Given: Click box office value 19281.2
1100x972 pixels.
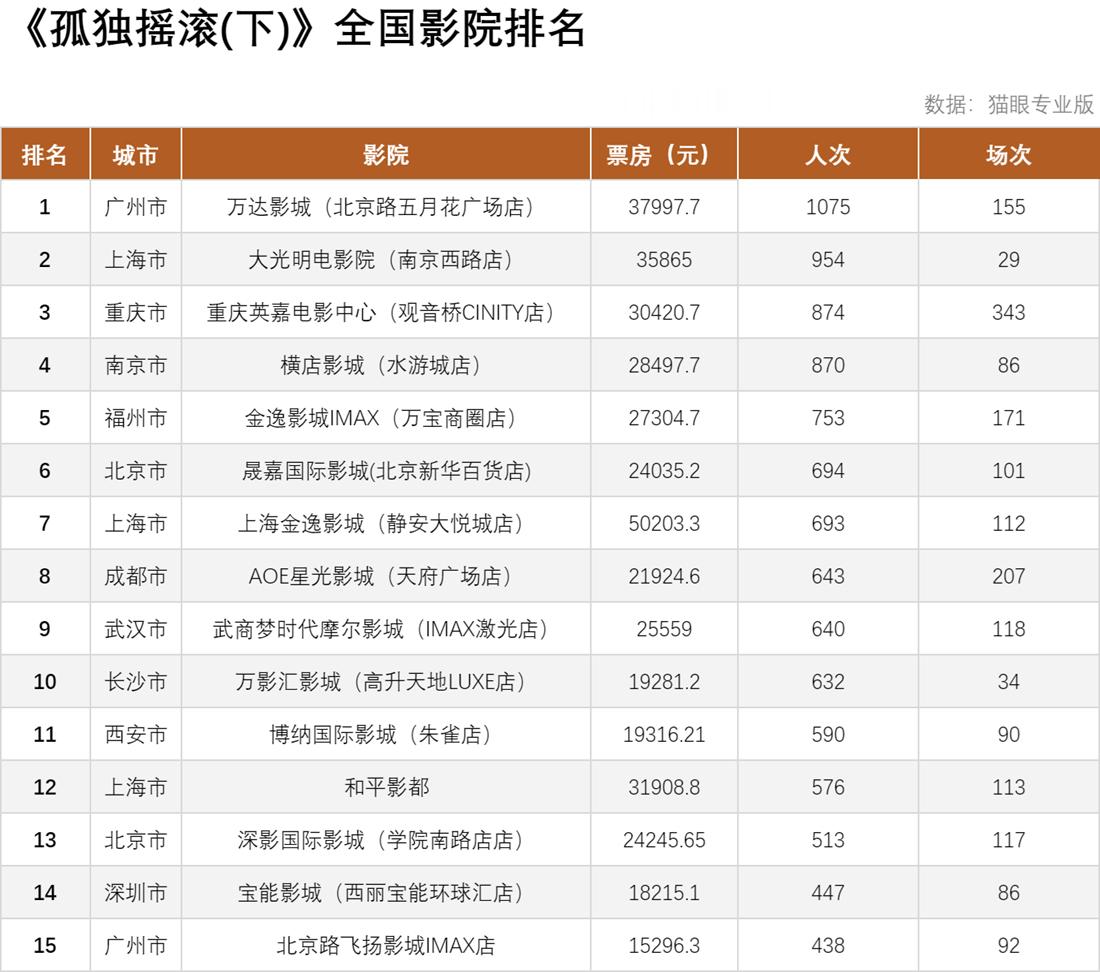Looking at the screenshot, I should click(x=664, y=682).
